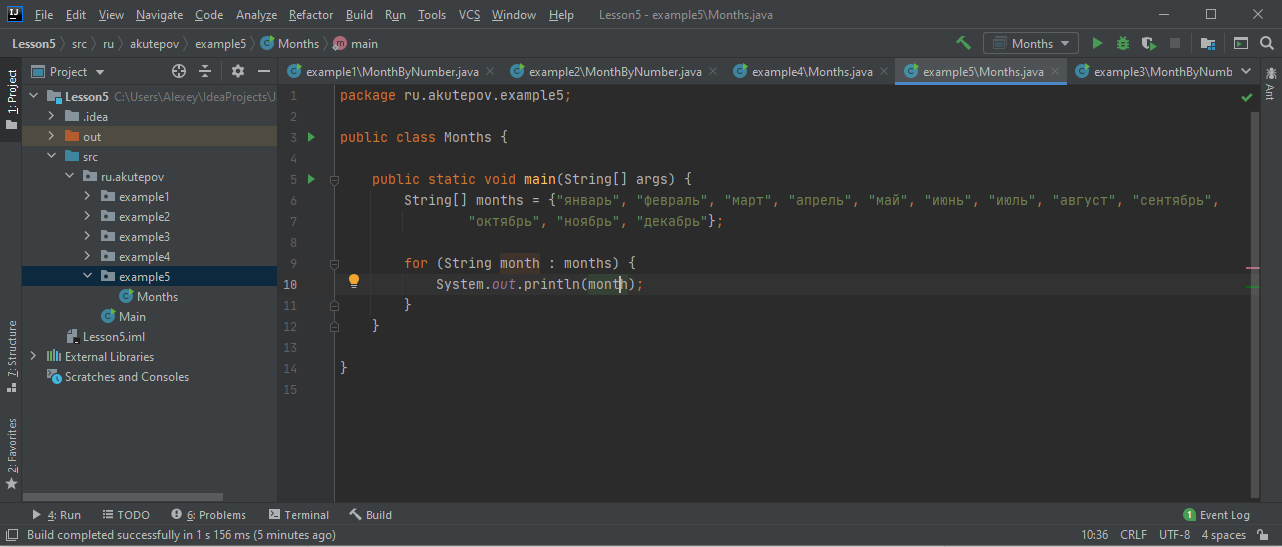The height and width of the screenshot is (547, 1282).
Task: Run the Months configuration
Action: coord(1097,43)
